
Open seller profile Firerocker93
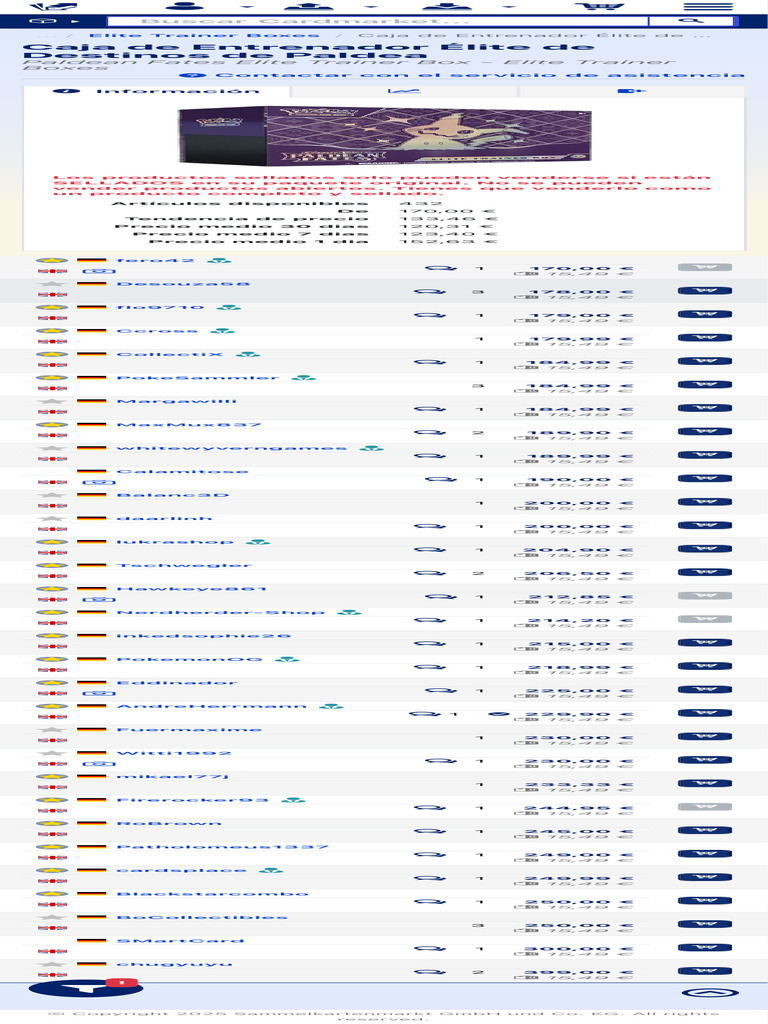193,800
